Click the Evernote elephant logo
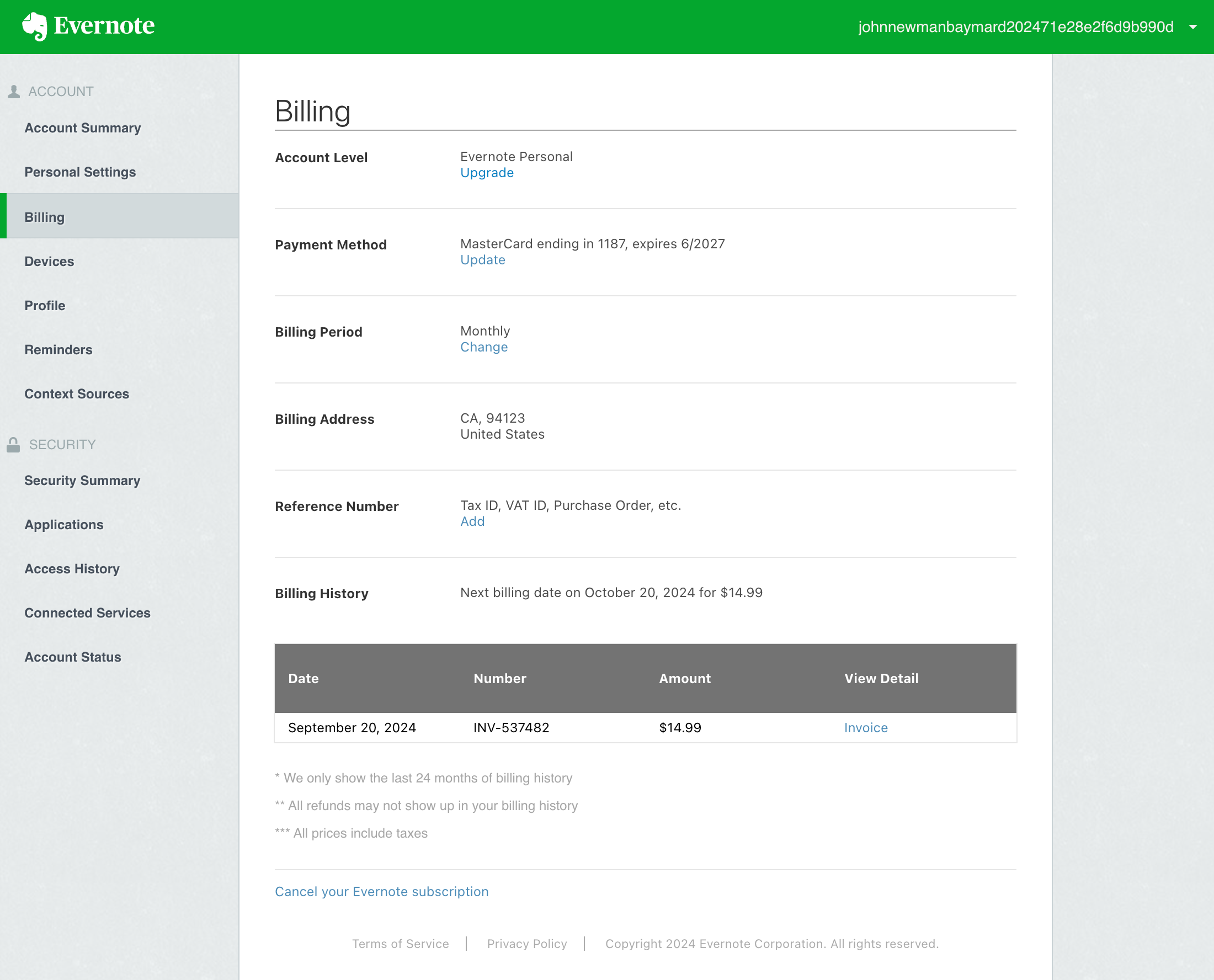1214x980 pixels. pos(35,25)
